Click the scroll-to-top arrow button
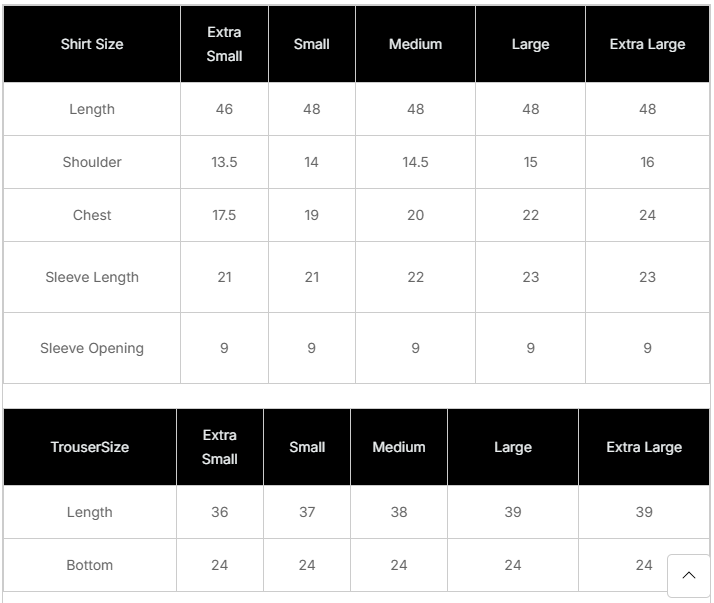 (x=688, y=575)
